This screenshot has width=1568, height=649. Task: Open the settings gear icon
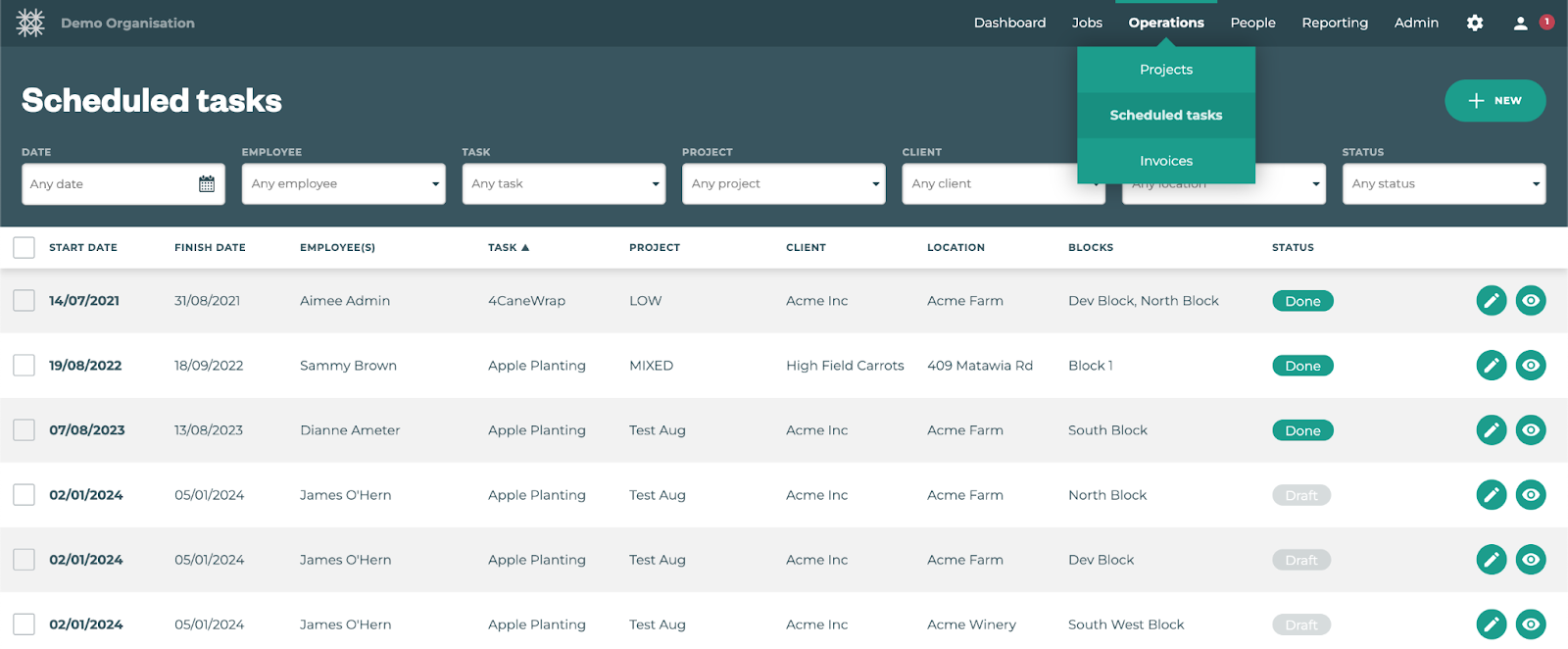(1474, 23)
